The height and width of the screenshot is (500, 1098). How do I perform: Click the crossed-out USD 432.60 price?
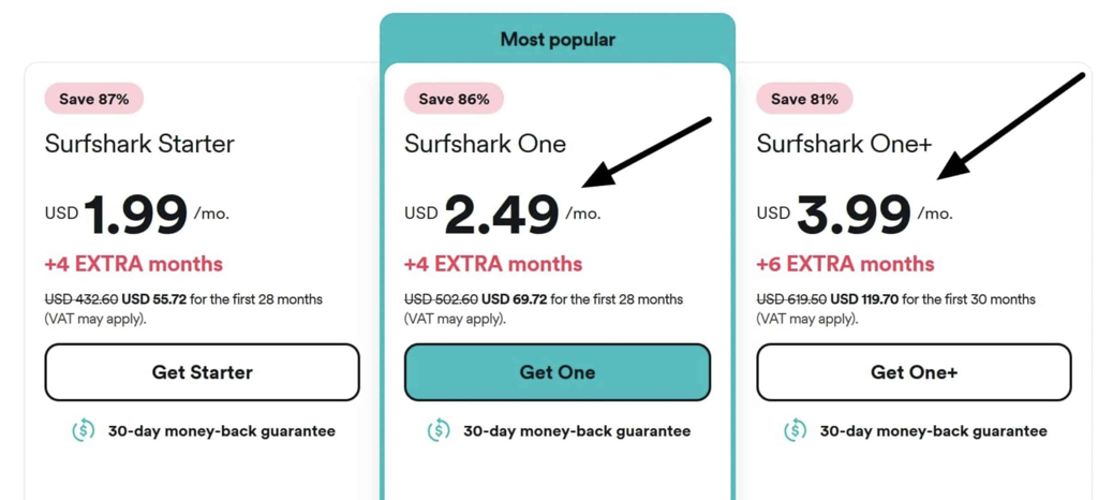click(80, 299)
